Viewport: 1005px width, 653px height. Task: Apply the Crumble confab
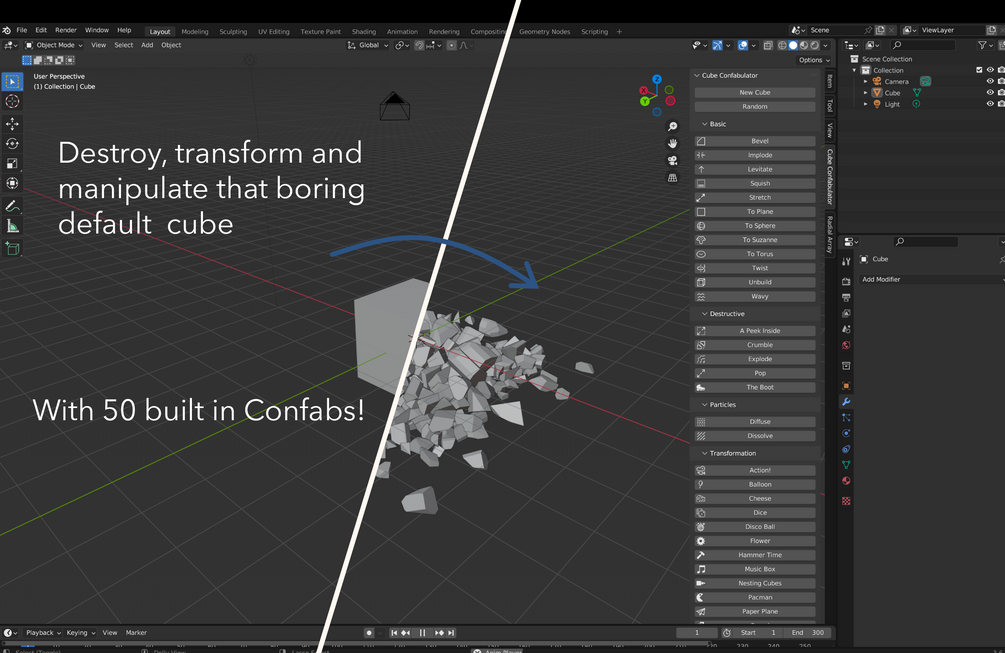pos(754,345)
